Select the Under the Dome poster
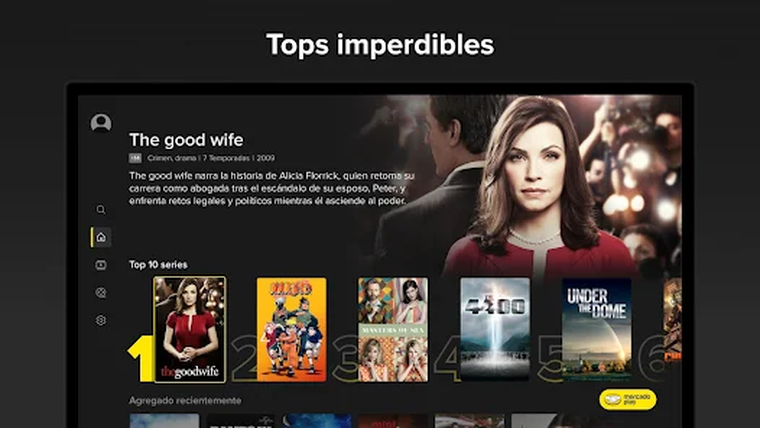The width and height of the screenshot is (760, 428). pyautogui.click(x=597, y=330)
